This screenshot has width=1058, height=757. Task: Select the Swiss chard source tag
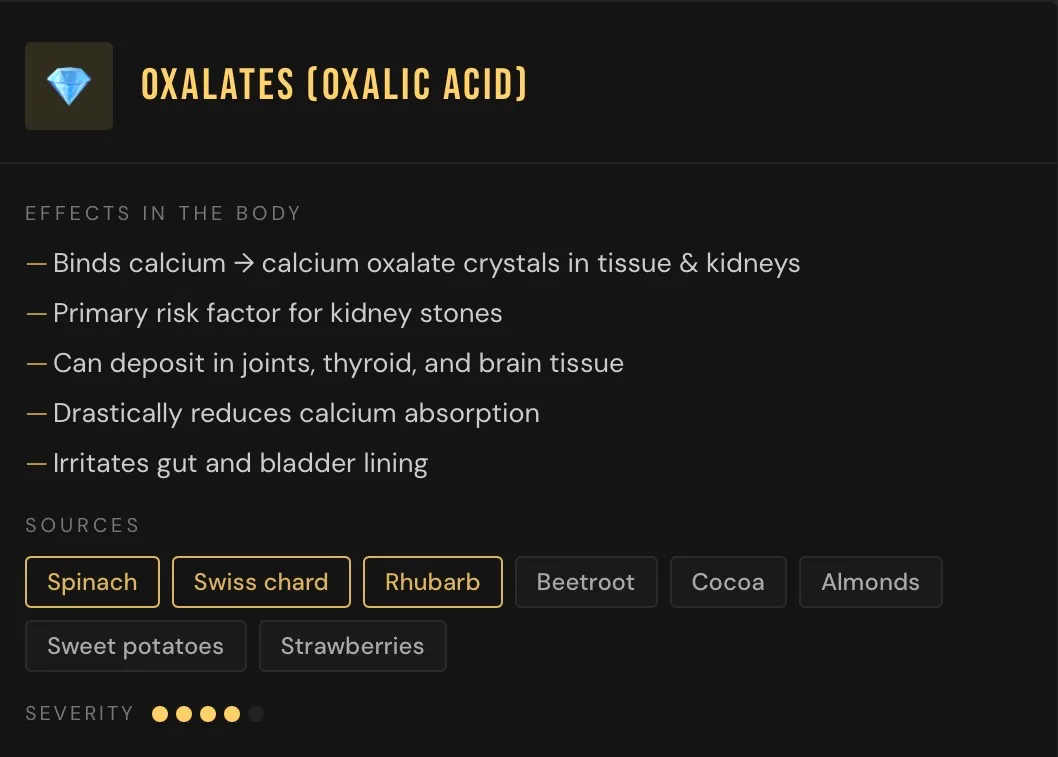click(x=261, y=582)
